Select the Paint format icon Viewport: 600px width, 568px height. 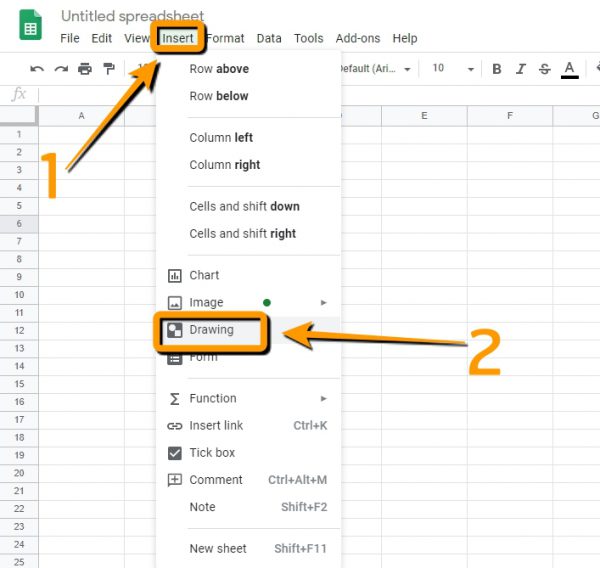click(x=109, y=69)
